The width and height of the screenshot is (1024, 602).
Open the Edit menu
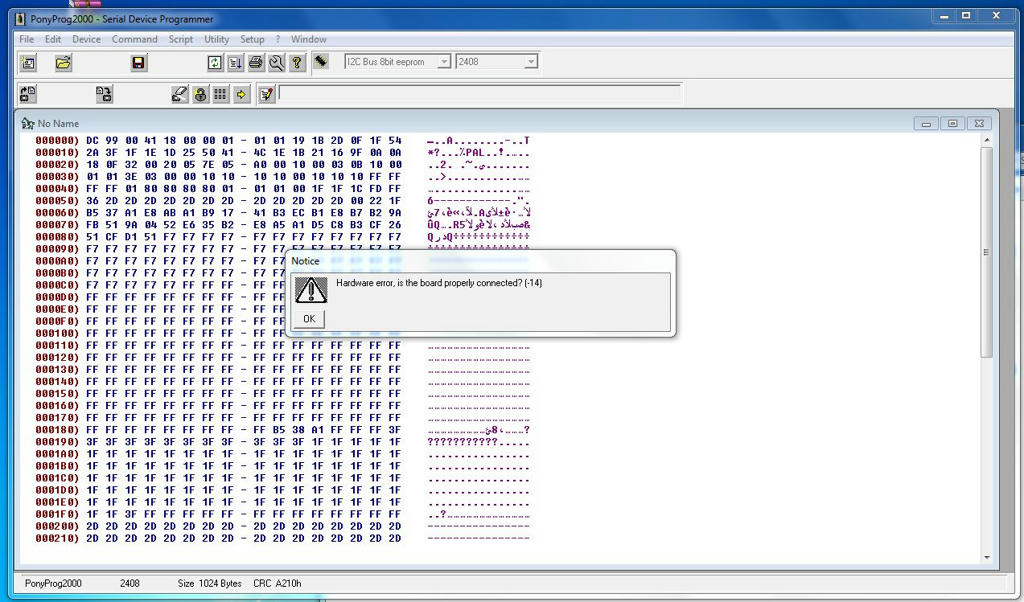[x=53, y=39]
